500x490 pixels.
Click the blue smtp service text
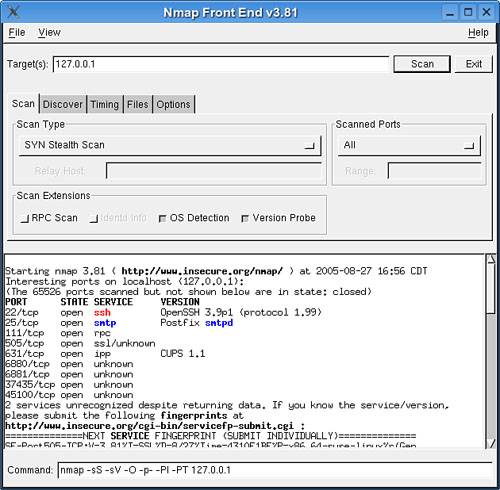[105, 323]
